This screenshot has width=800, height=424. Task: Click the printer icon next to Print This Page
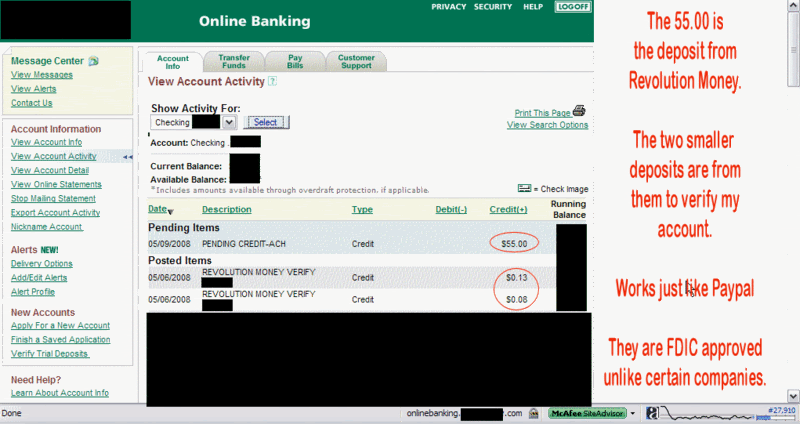click(579, 111)
